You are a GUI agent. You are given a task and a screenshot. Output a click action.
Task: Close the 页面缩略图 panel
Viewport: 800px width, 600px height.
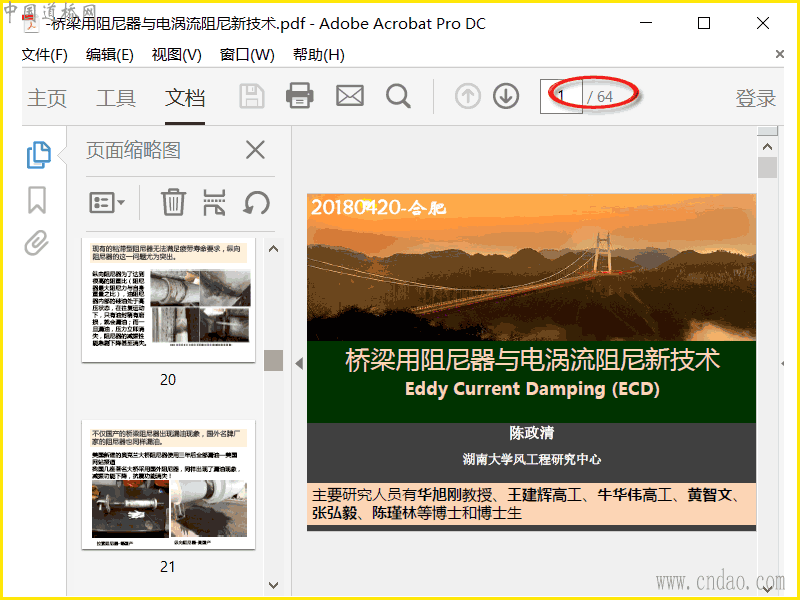pyautogui.click(x=255, y=150)
